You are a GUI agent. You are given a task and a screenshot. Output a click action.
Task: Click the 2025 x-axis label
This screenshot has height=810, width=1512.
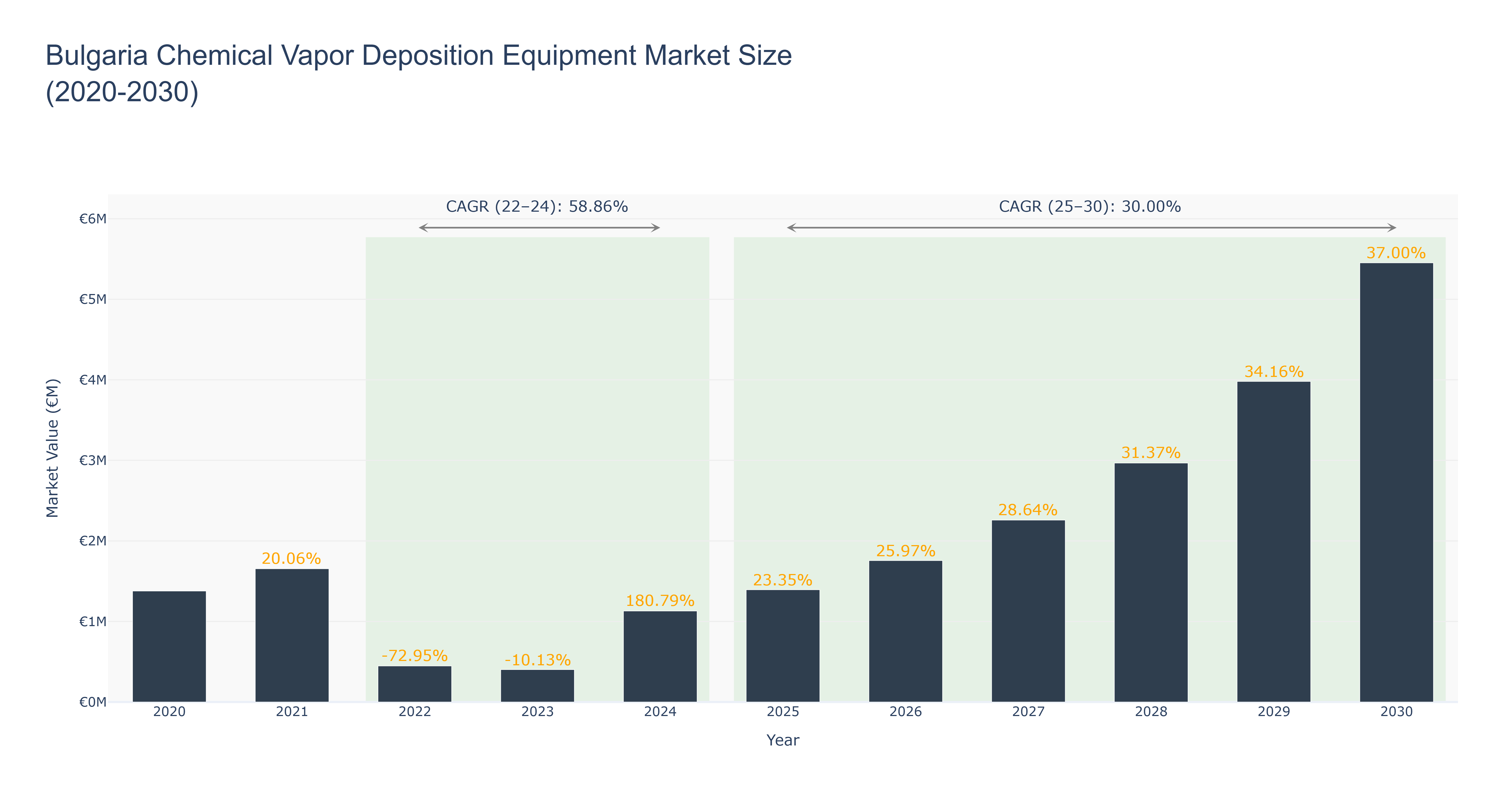(x=782, y=712)
